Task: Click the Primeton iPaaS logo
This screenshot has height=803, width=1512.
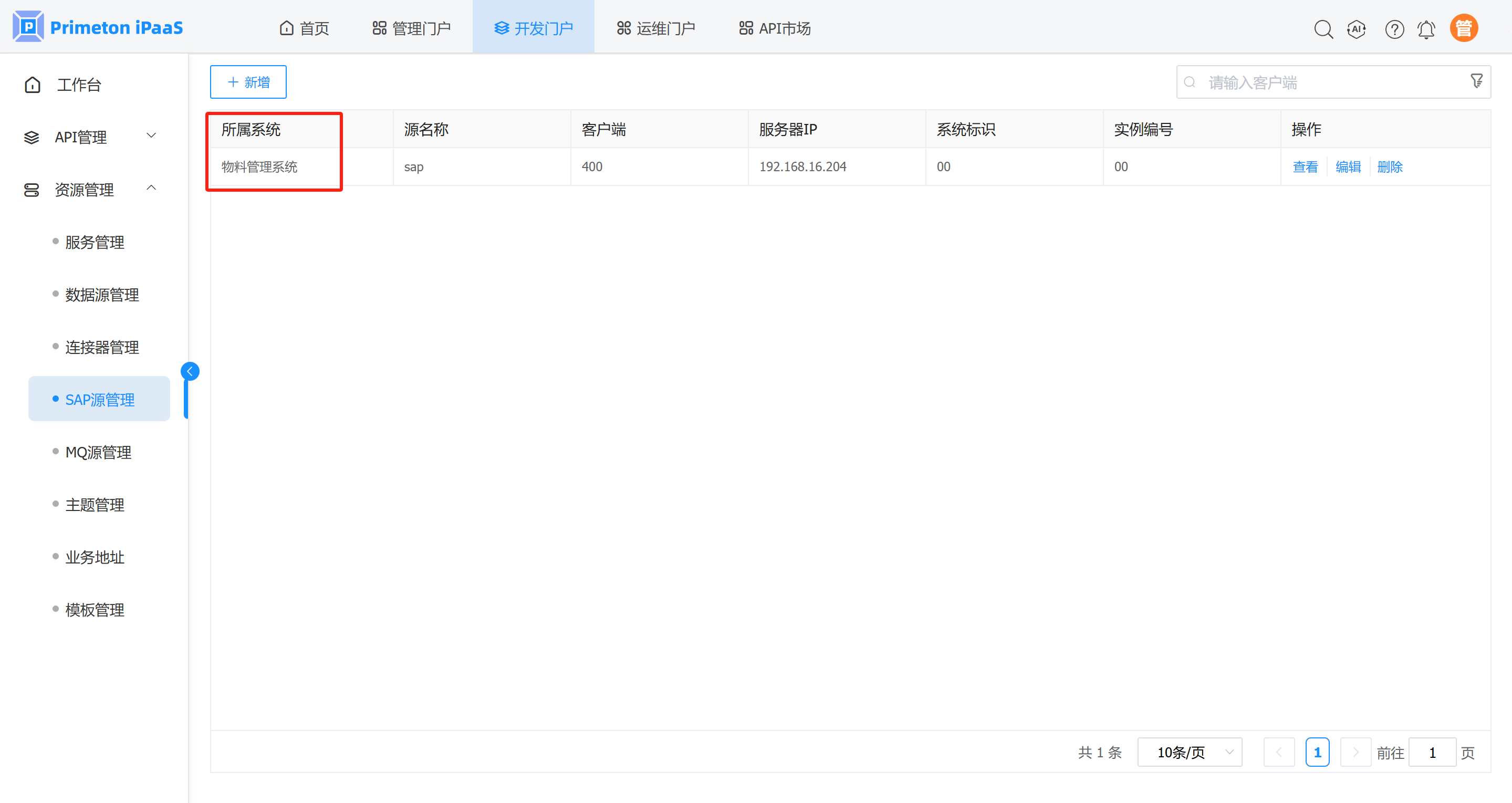Action: 98,27
